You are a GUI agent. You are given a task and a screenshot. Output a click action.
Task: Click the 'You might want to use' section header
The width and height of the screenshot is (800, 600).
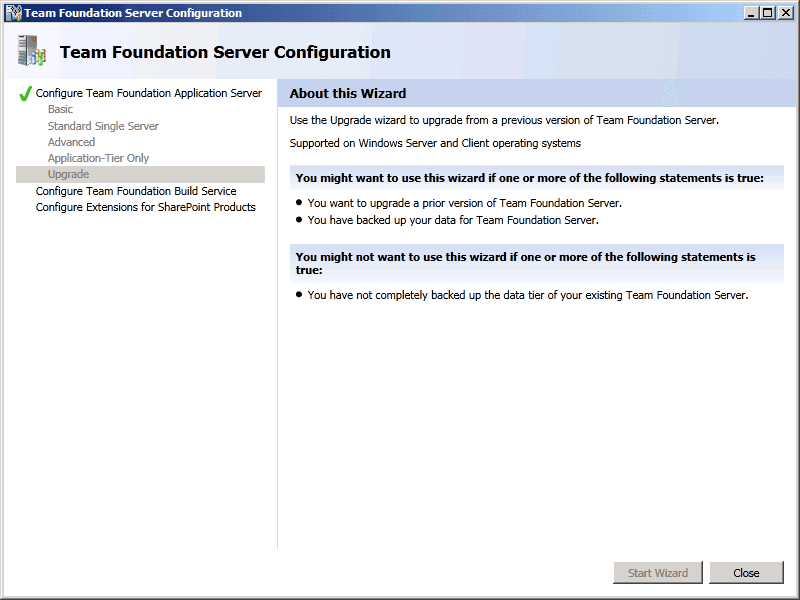pos(530,178)
